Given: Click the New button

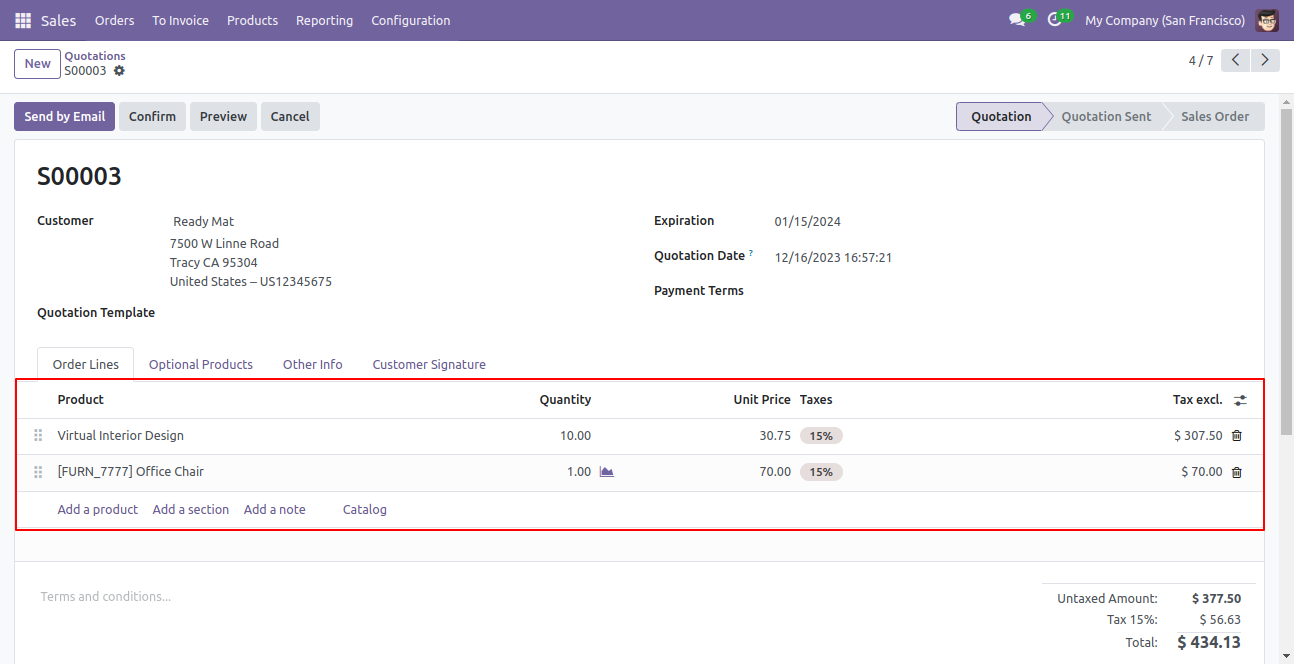Looking at the screenshot, I should (x=38, y=64).
